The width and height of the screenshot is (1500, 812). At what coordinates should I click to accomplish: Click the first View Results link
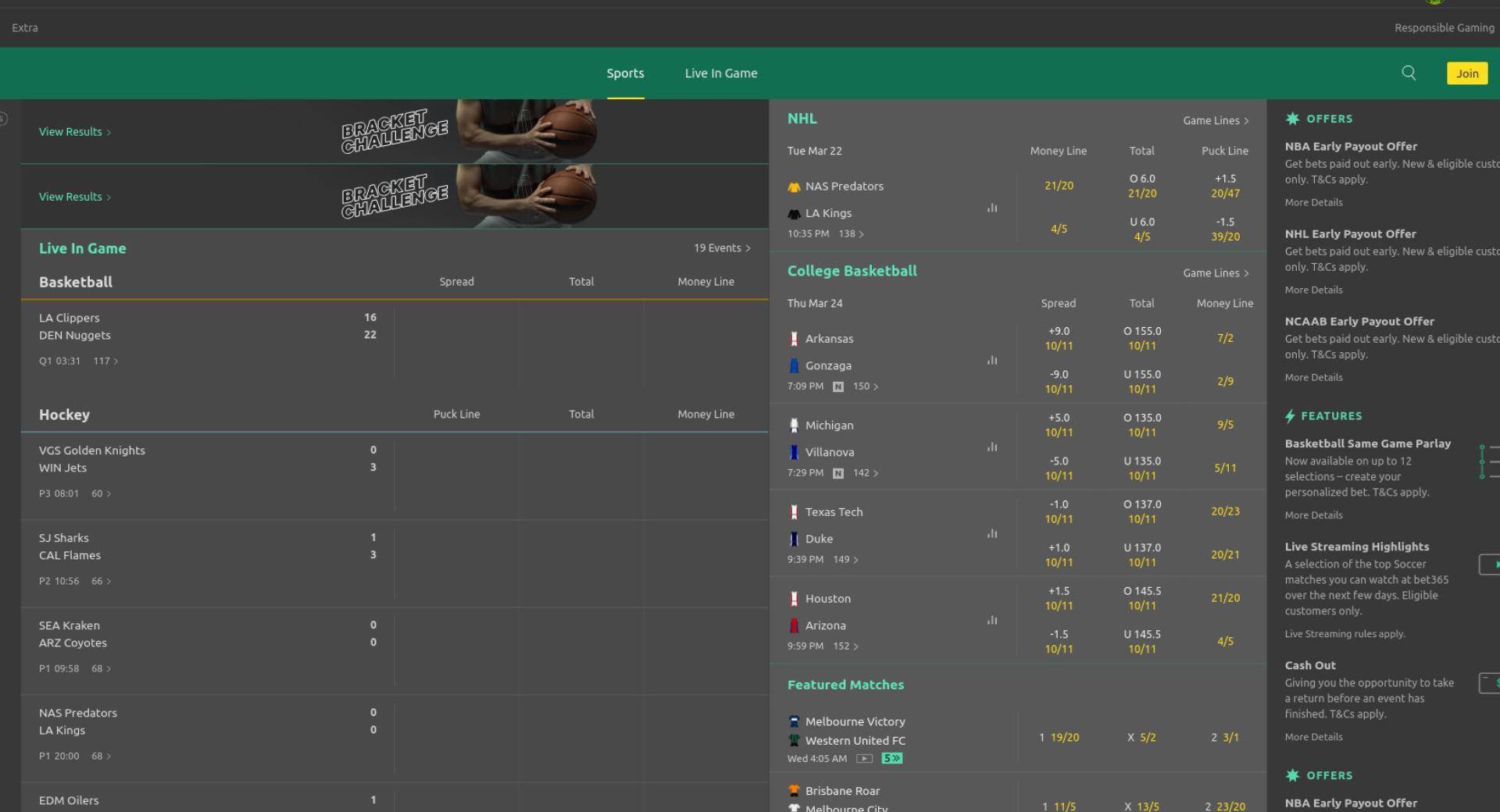[x=75, y=131]
